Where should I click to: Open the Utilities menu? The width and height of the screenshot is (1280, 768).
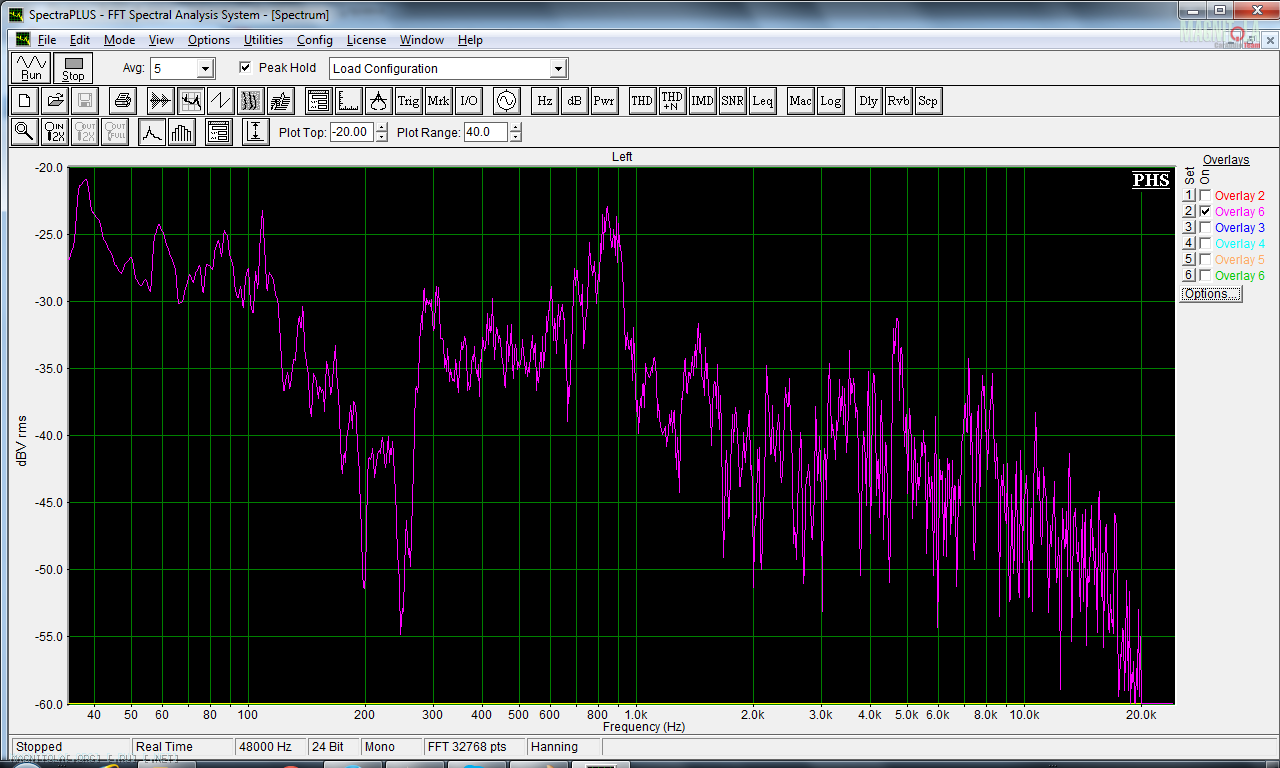pos(263,40)
